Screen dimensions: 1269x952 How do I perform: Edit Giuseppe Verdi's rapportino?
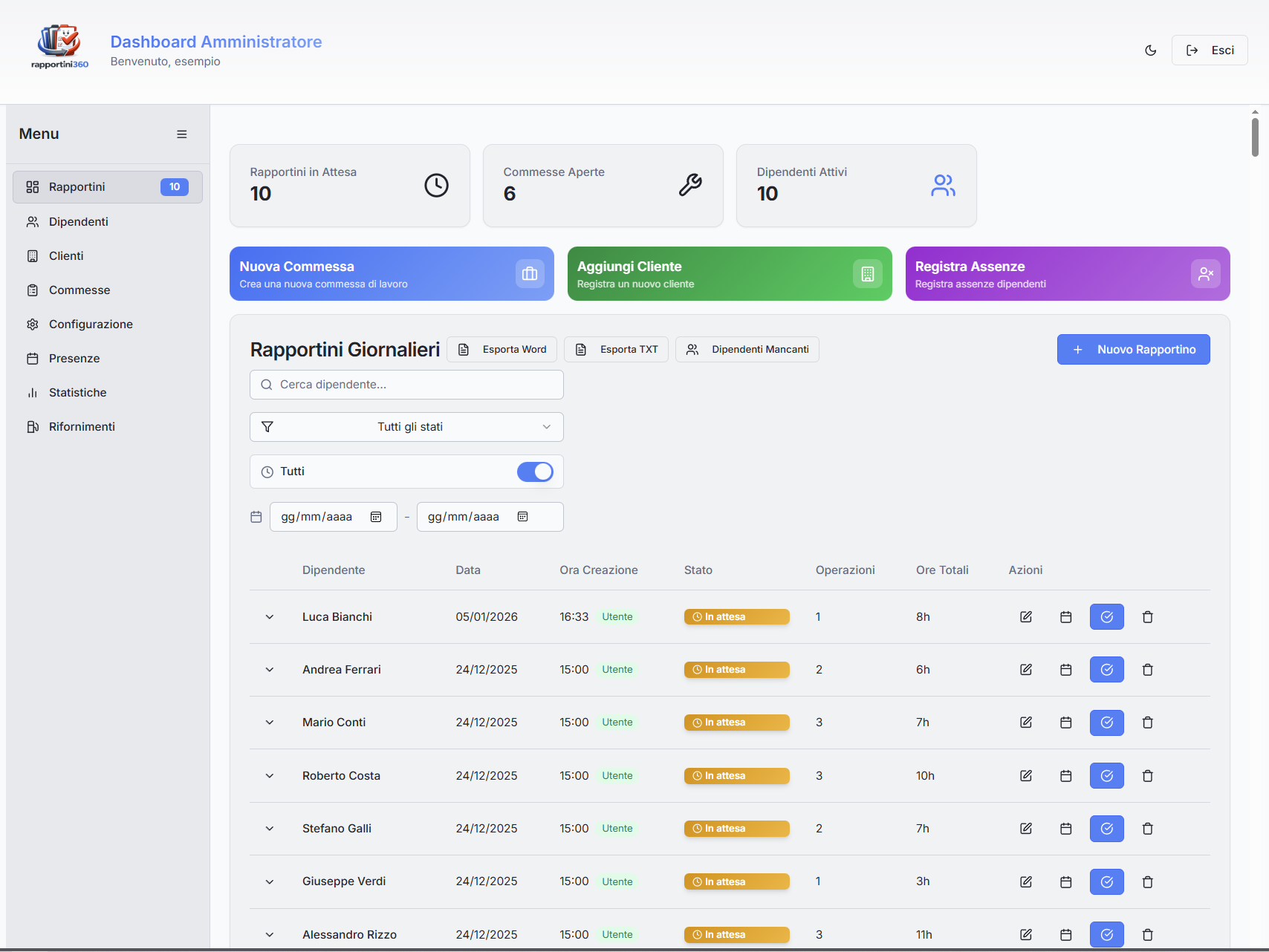1026,882
